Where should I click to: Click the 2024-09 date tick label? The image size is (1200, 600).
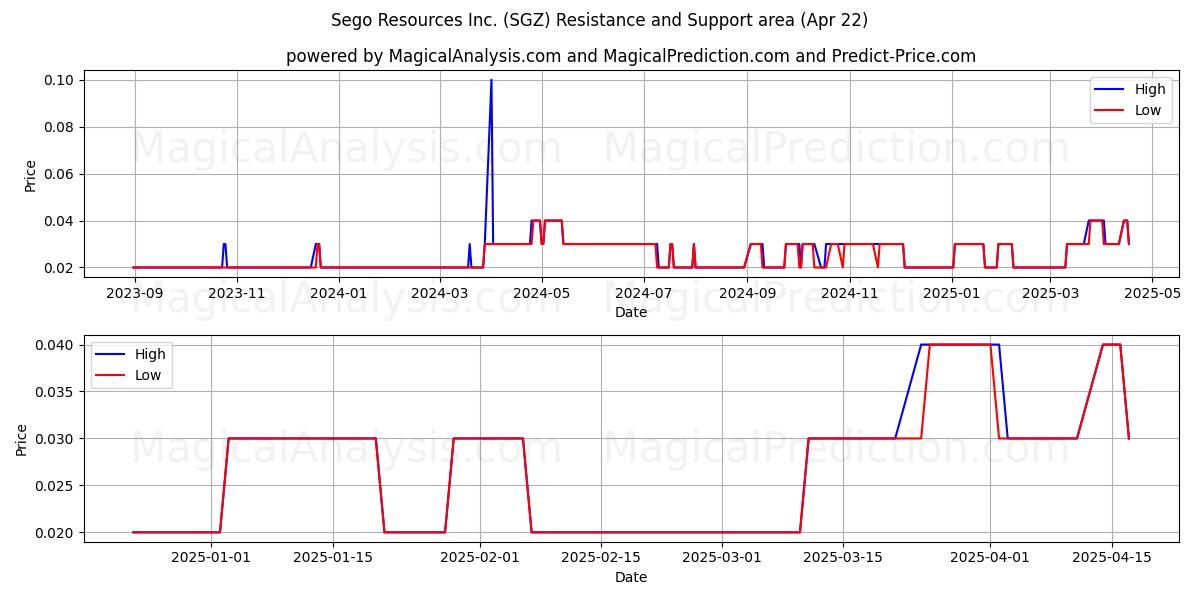pyautogui.click(x=747, y=294)
